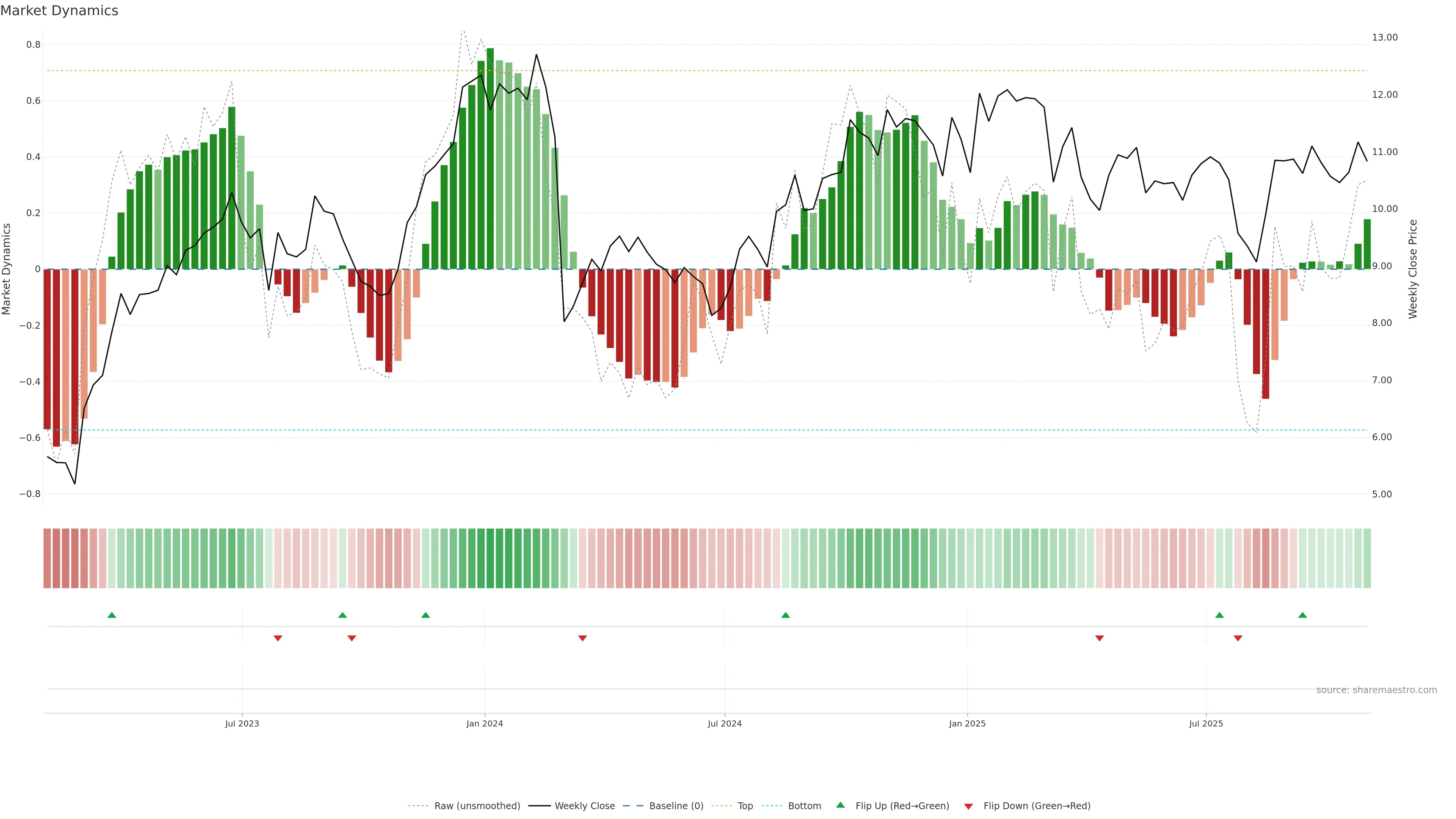This screenshot has width=1456, height=819.
Task: Click the green triangle icon in legend
Action: point(841,805)
